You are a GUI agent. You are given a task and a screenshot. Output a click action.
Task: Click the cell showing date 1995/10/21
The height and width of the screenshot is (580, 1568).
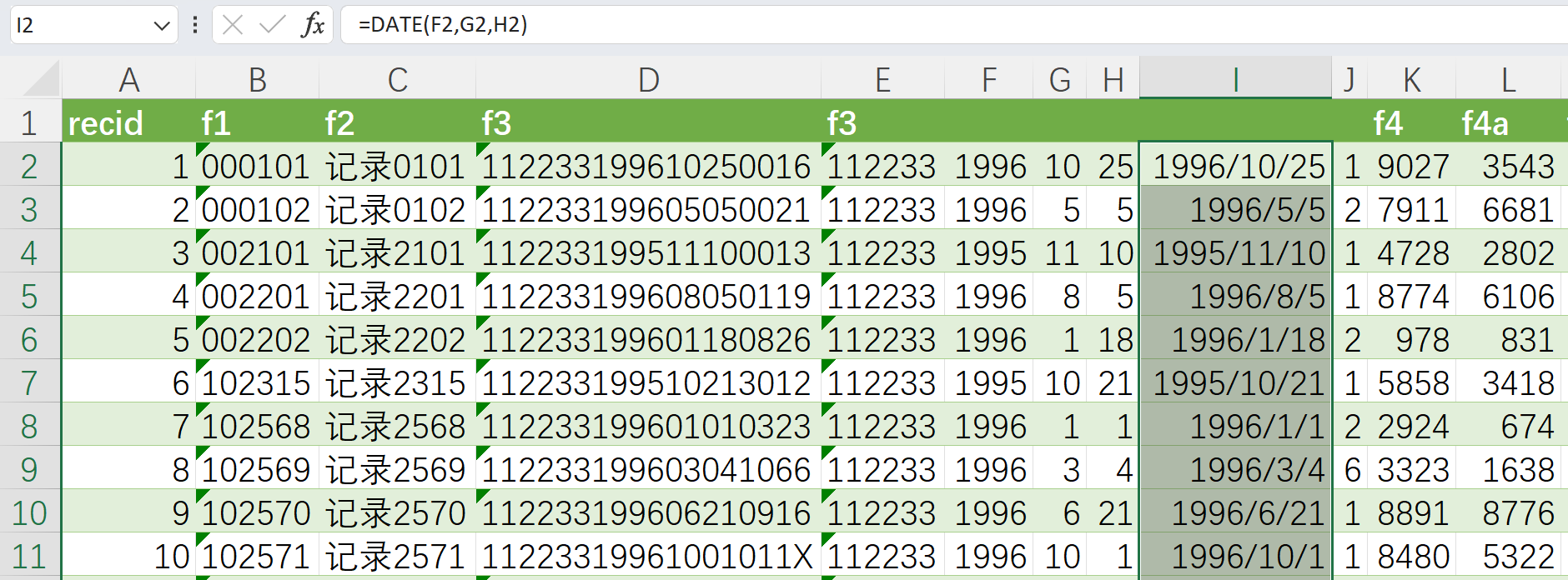click(x=1236, y=383)
